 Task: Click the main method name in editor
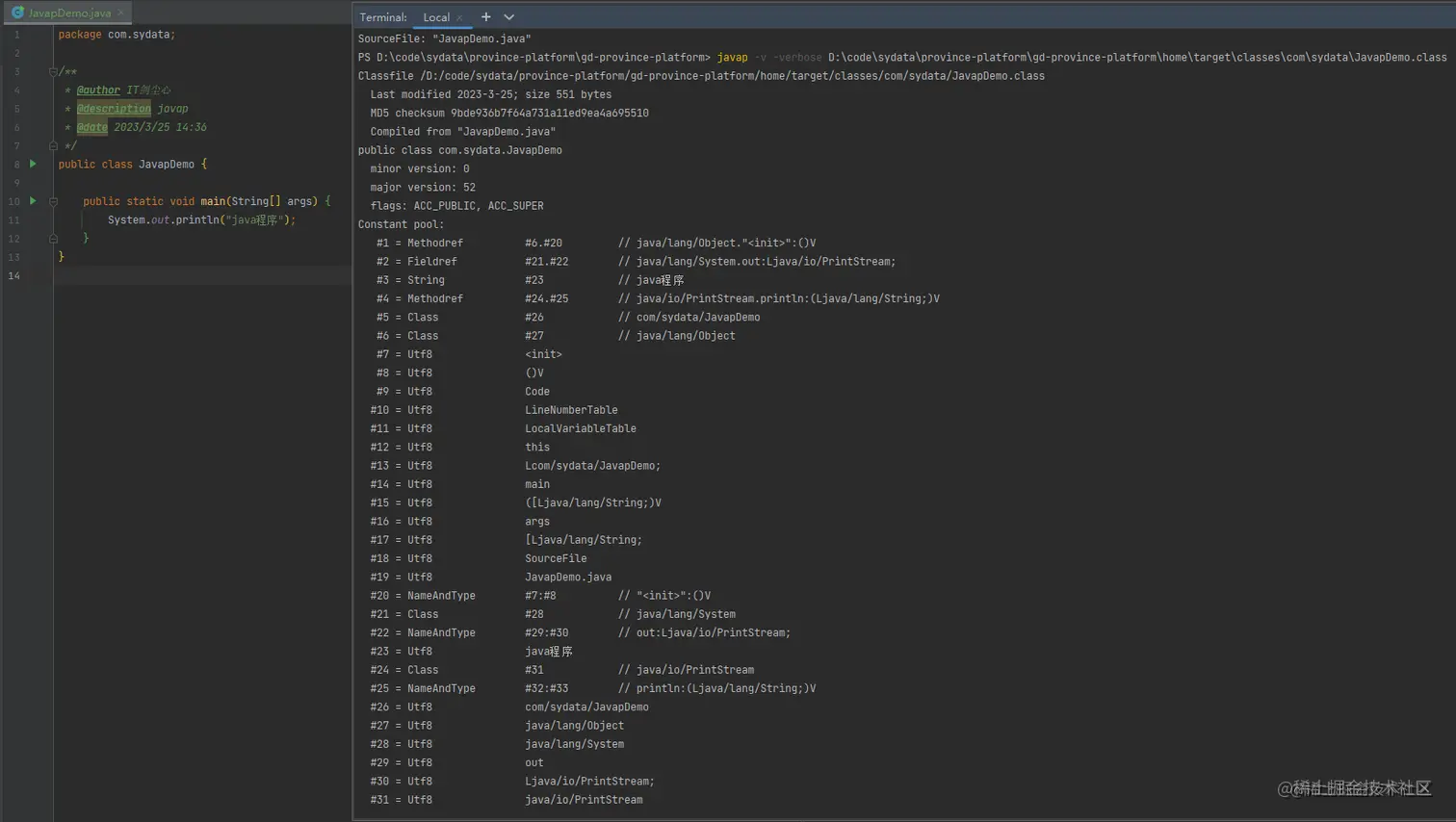[213, 201]
